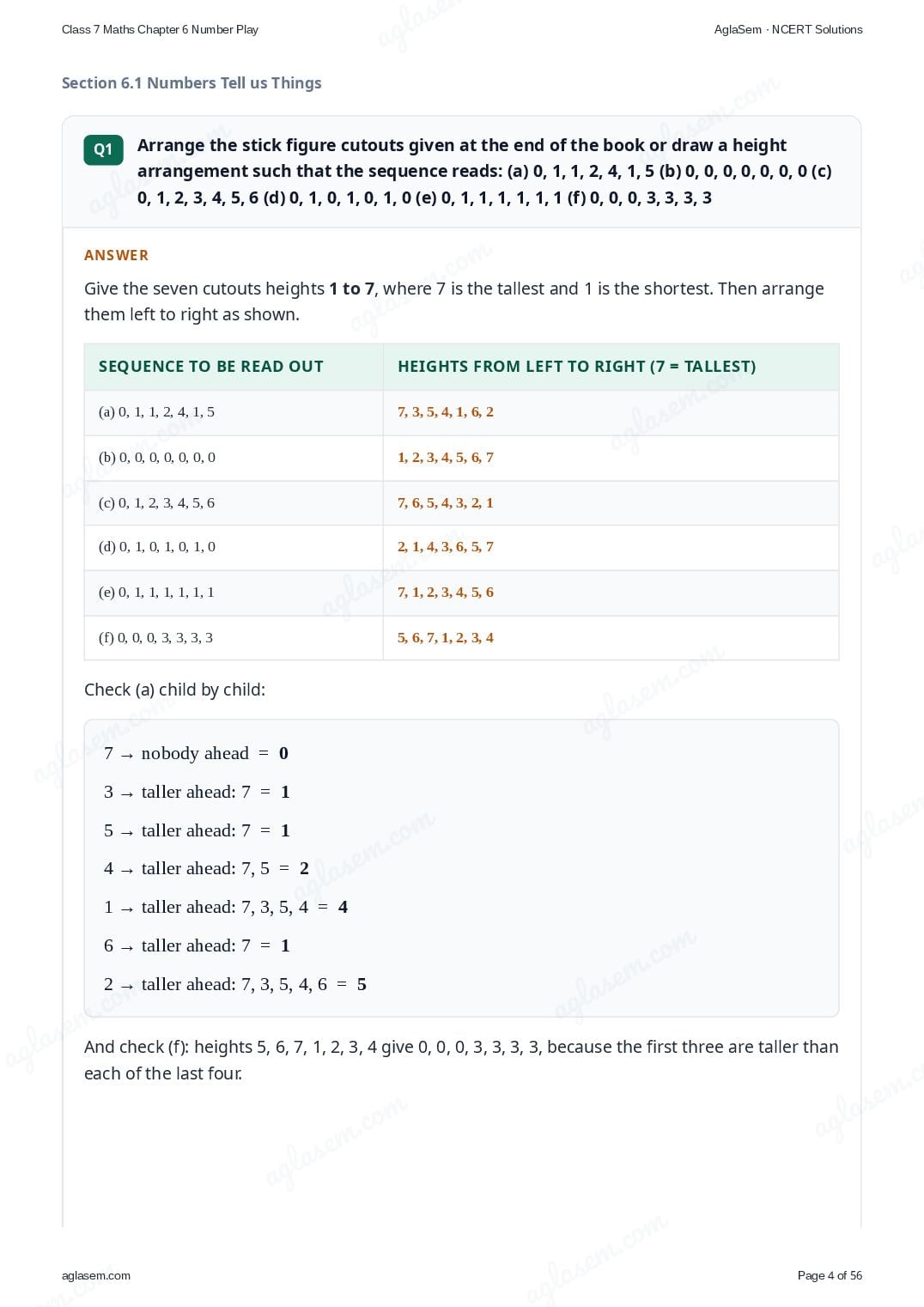The image size is (924, 1307).
Task: Click the heights answer 5, 6, 7, 1, 2, 3, 4
Action: click(x=446, y=638)
